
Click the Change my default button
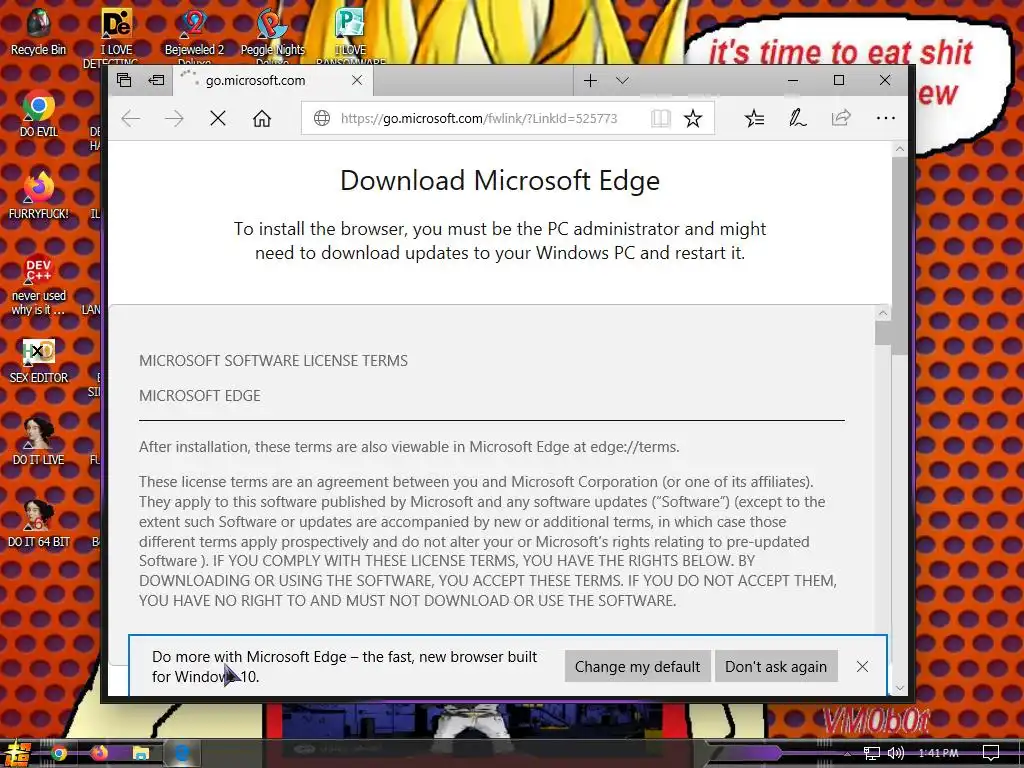coord(637,666)
